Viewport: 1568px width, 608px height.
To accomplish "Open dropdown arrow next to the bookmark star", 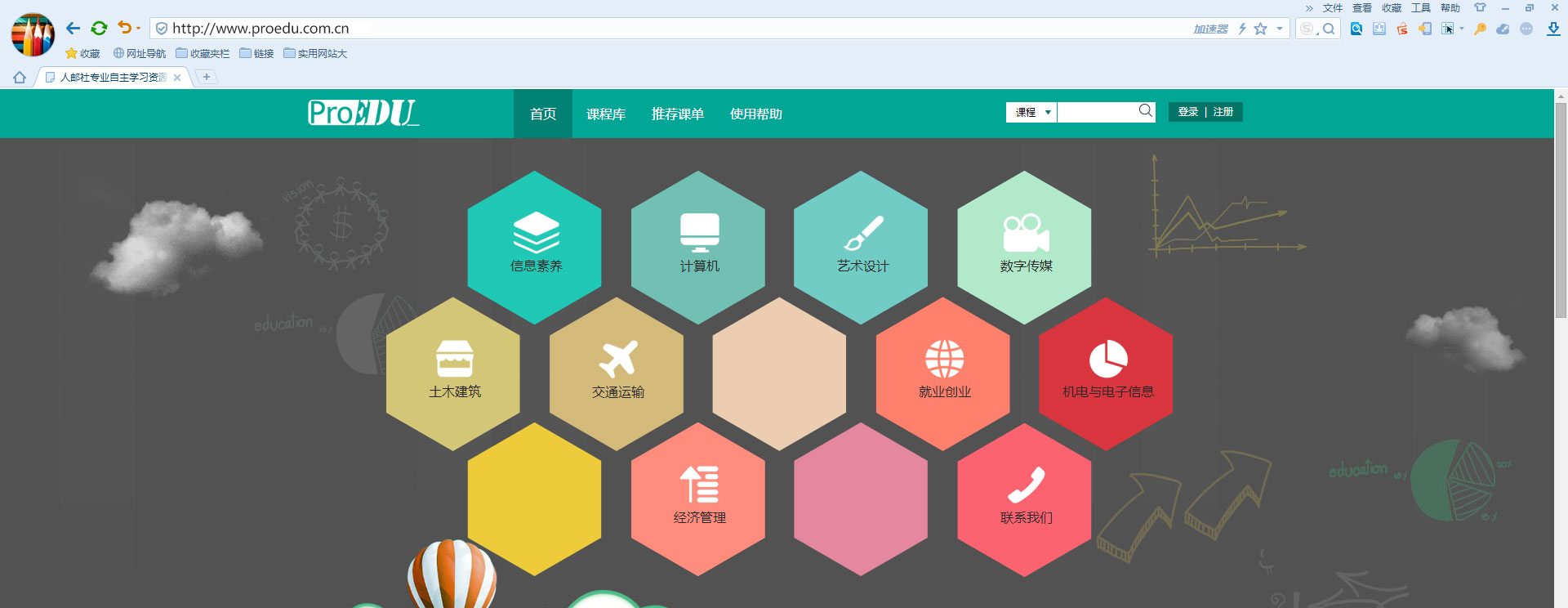I will [x=1279, y=29].
